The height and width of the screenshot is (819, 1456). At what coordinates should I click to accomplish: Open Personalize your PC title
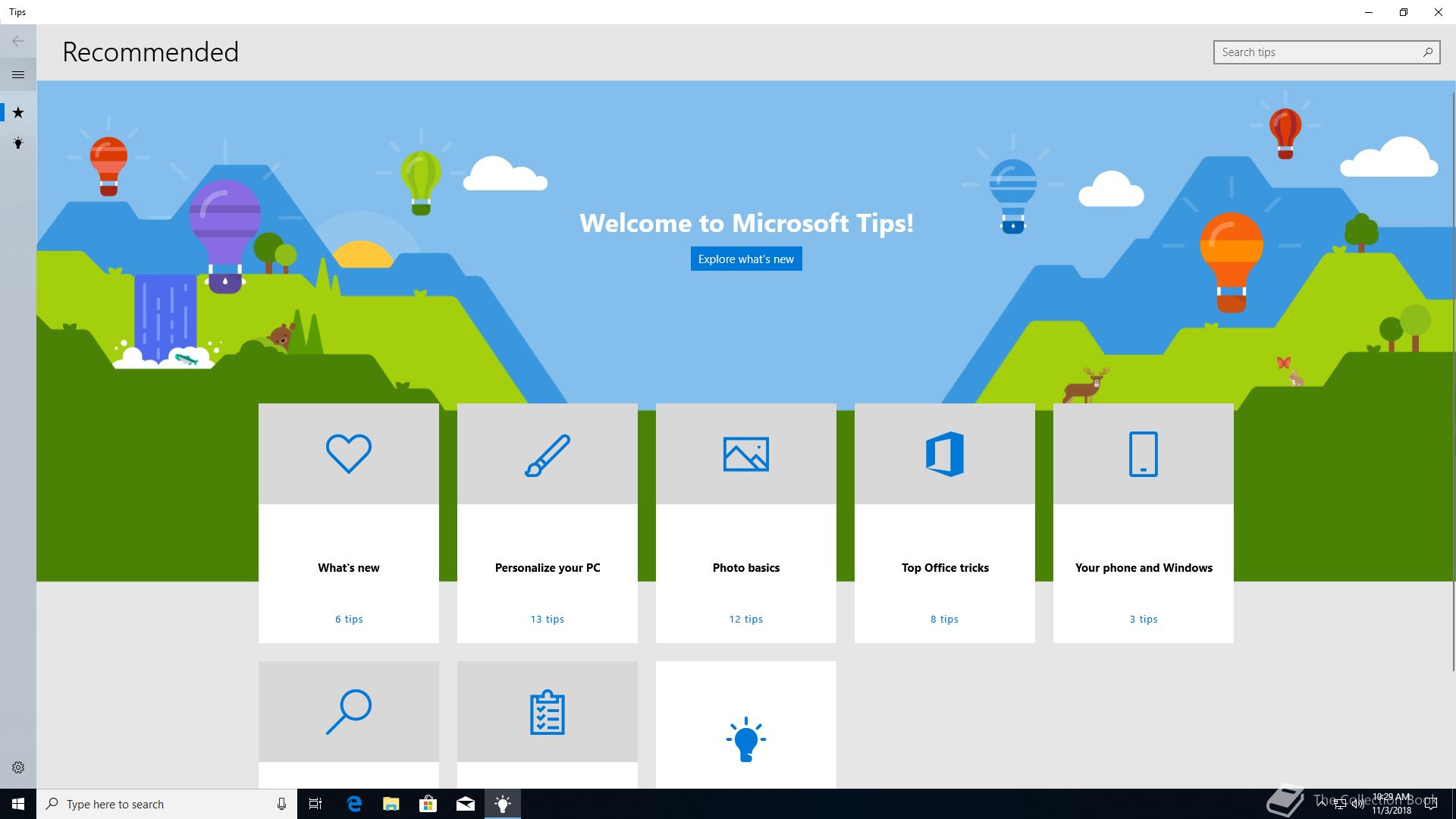click(548, 568)
